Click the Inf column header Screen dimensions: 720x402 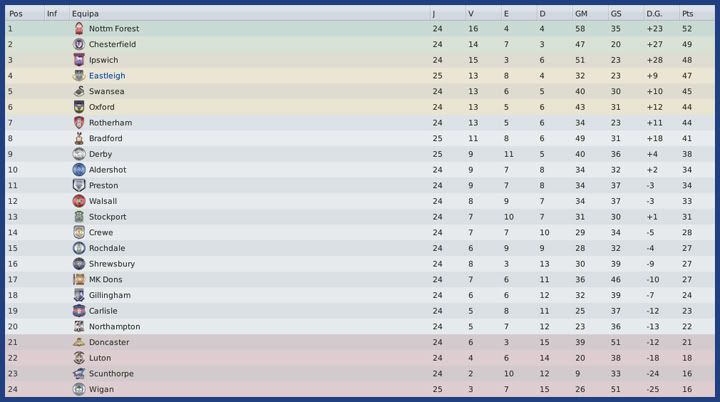coord(52,13)
